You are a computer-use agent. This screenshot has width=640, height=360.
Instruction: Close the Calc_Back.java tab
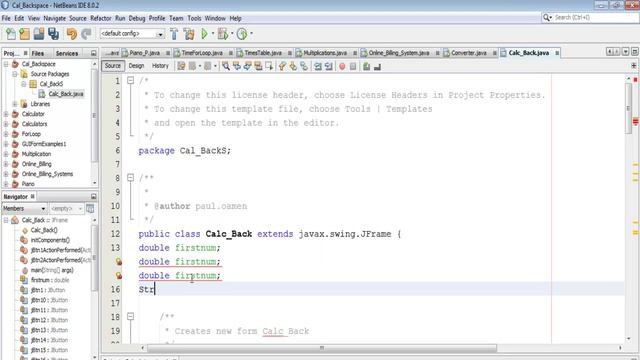click(x=557, y=53)
